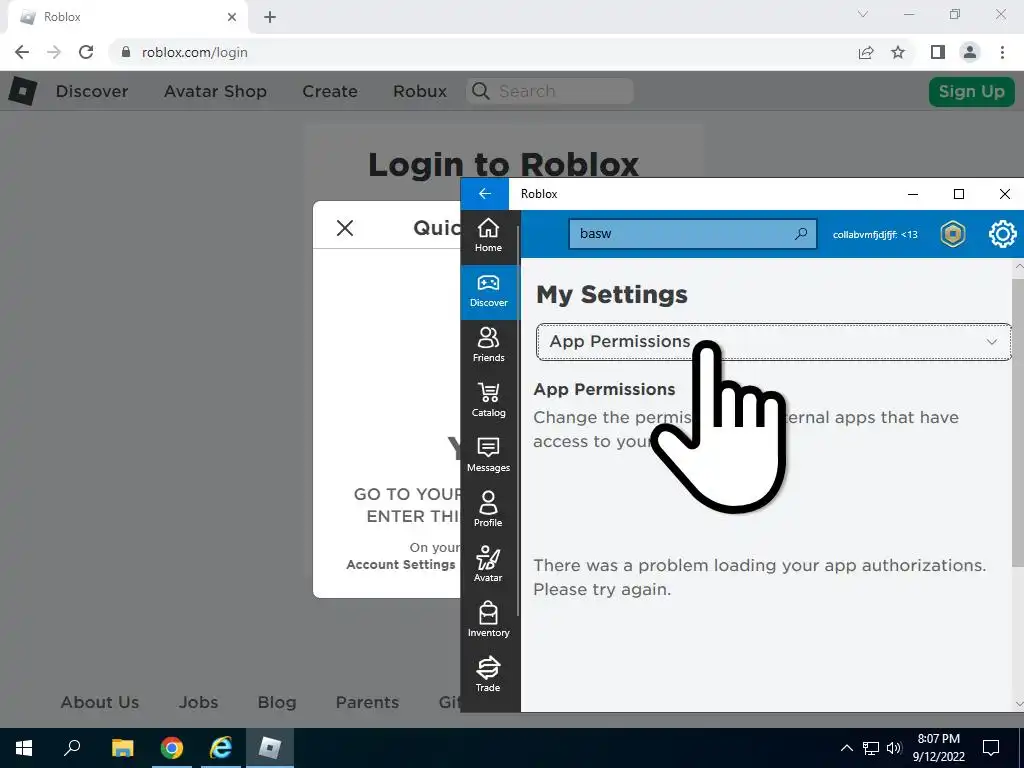Open Windows taskbar search
This screenshot has width=1024, height=768.
pyautogui.click(x=72, y=748)
